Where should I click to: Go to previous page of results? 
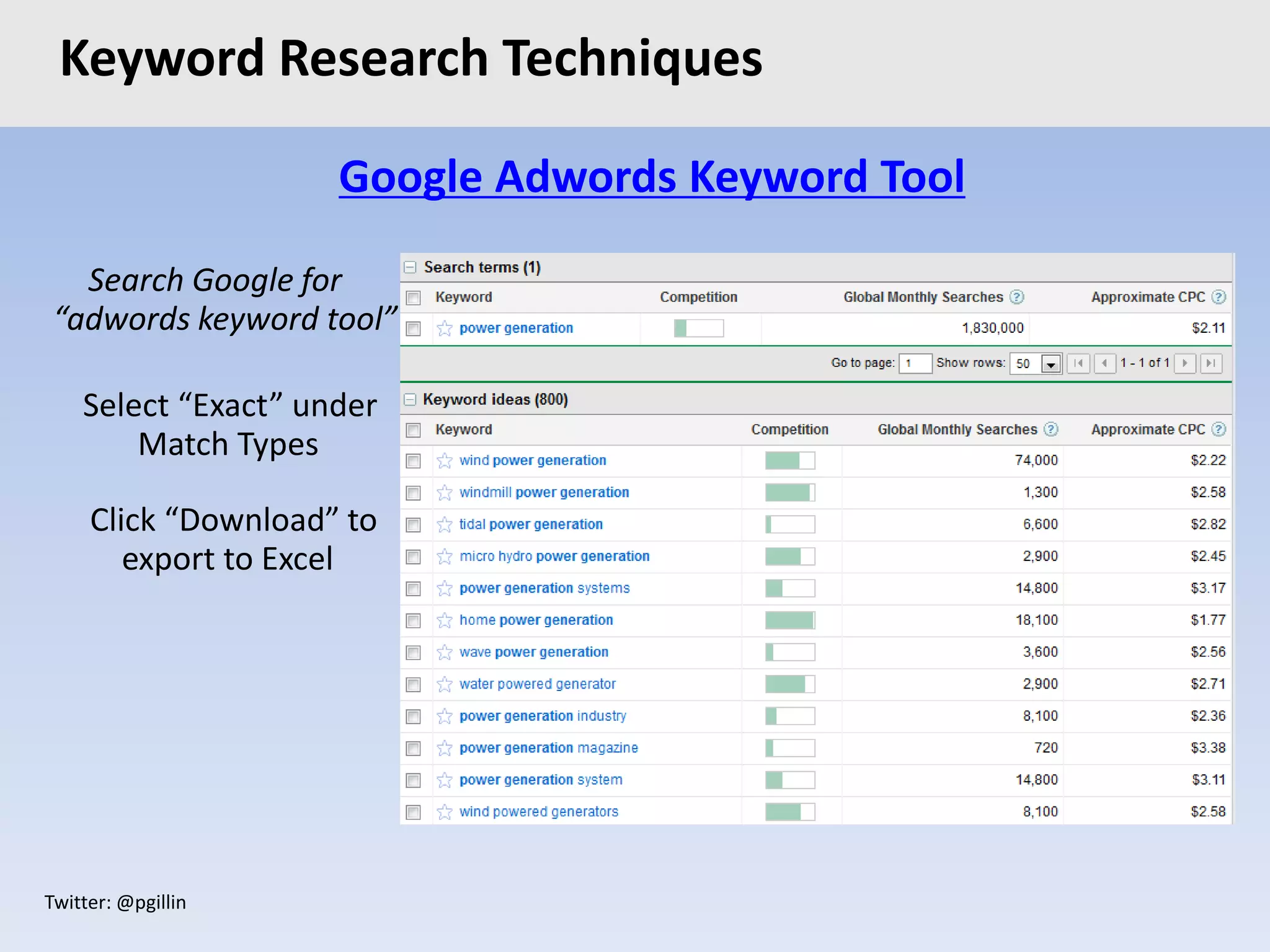(x=1104, y=363)
